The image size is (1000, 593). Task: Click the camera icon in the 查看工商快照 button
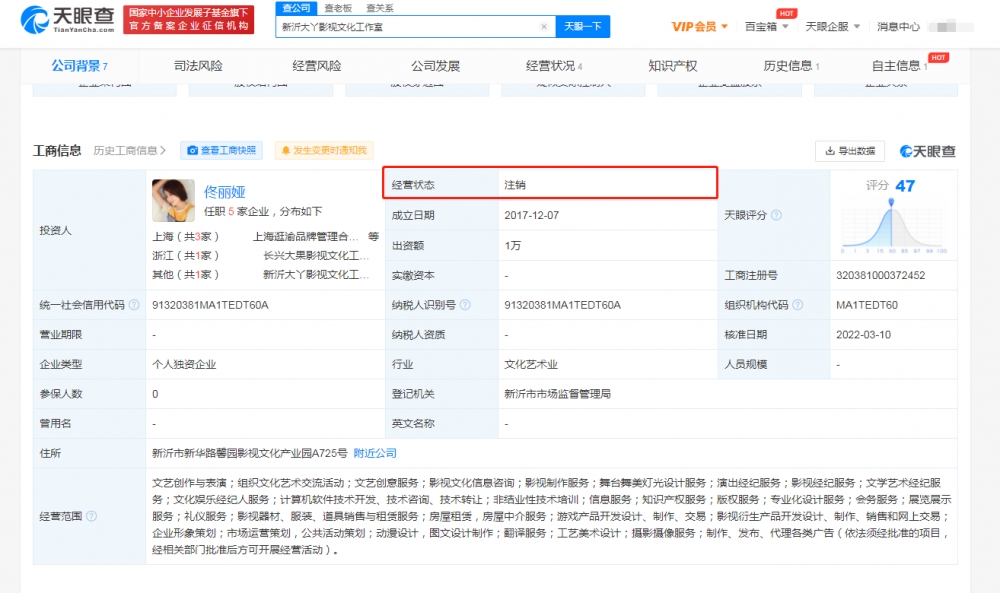tap(193, 150)
